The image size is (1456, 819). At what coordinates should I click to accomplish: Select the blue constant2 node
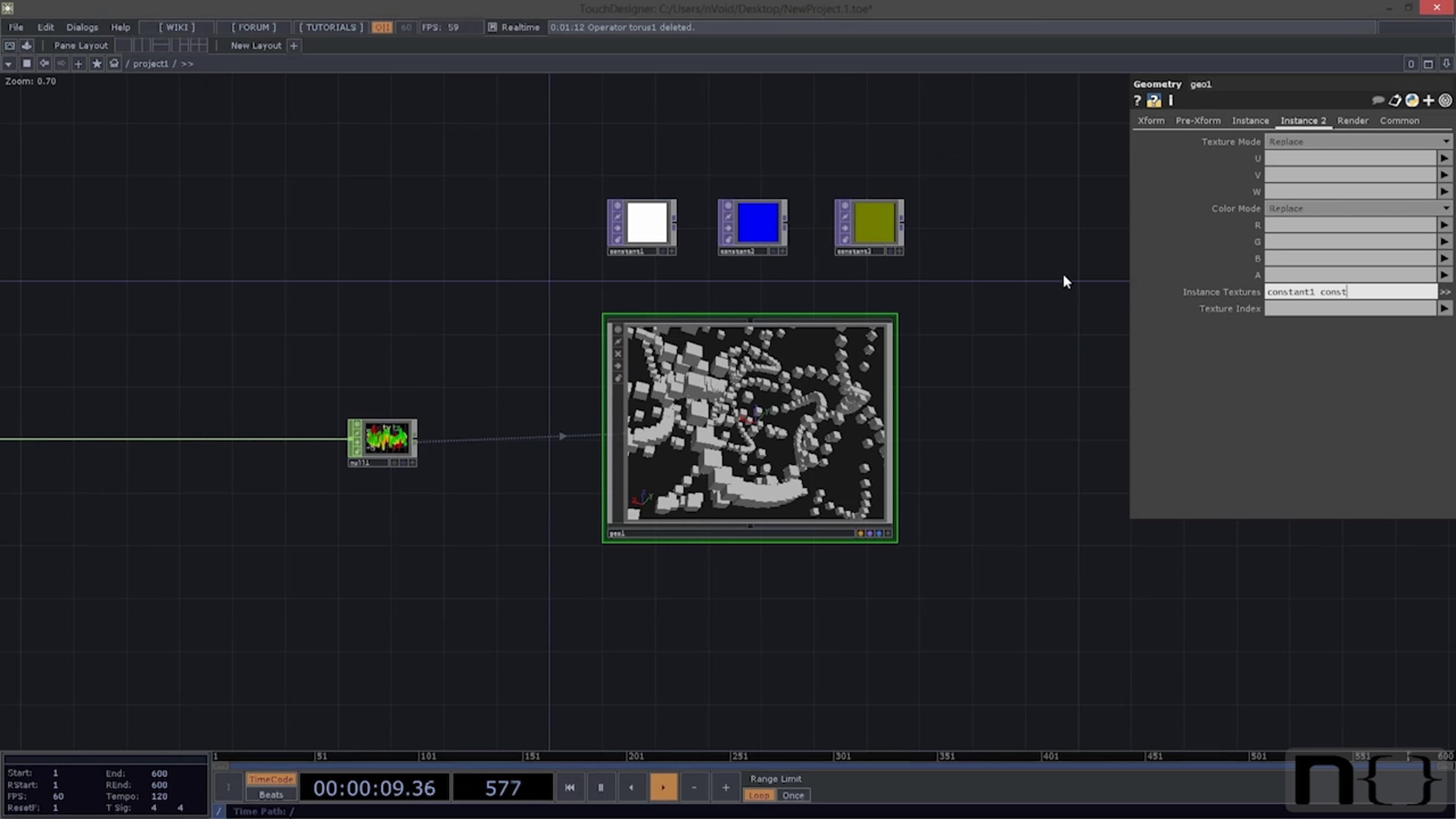tap(753, 227)
